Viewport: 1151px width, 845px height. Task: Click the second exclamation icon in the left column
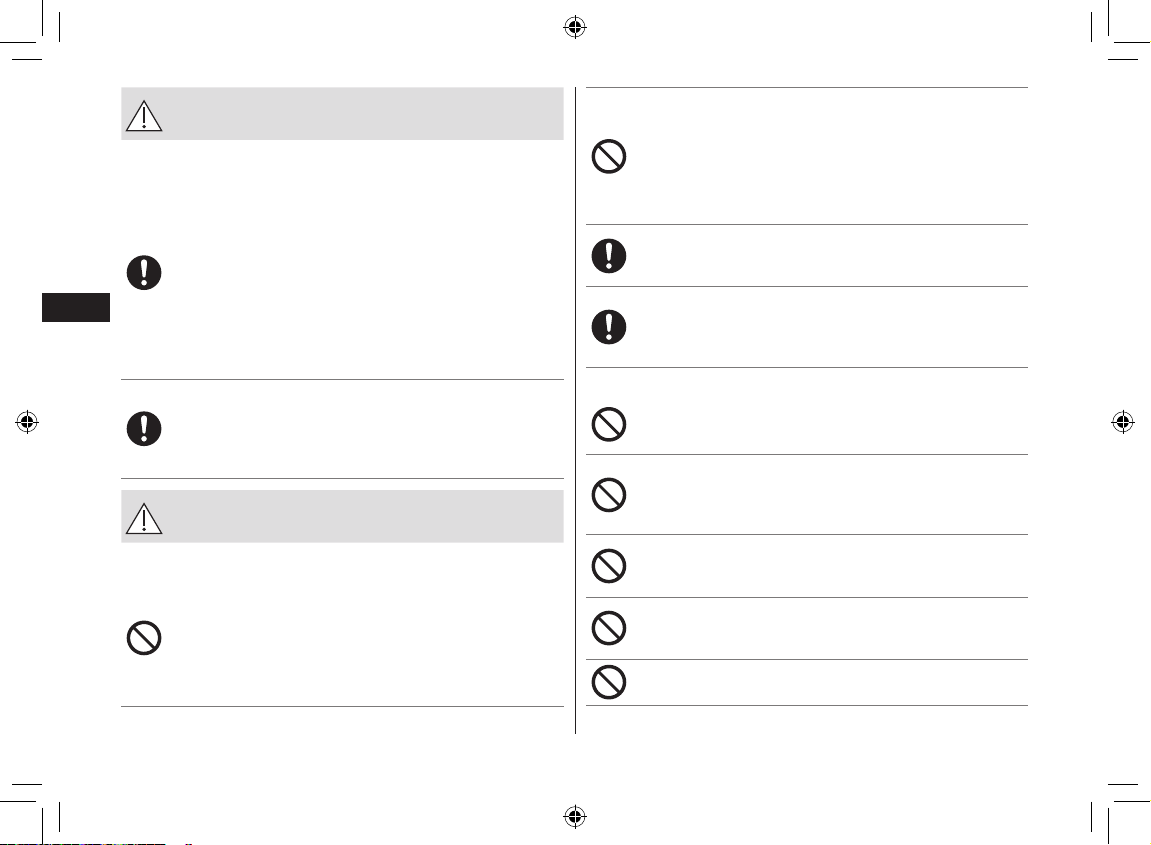coord(144,429)
